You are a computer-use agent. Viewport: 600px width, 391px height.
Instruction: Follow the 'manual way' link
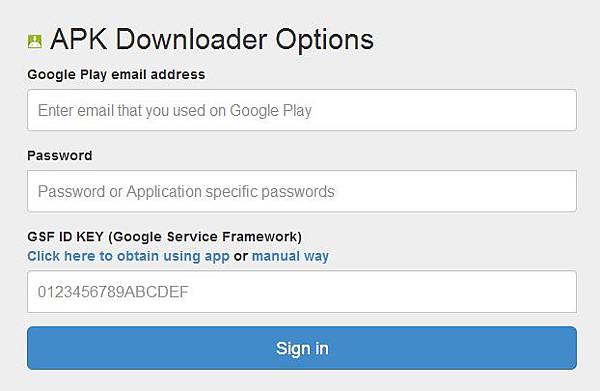(290, 256)
